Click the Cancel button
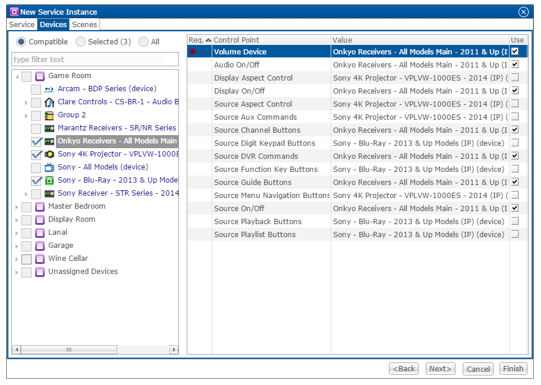Viewport: 541px width, 385px height. [x=478, y=369]
